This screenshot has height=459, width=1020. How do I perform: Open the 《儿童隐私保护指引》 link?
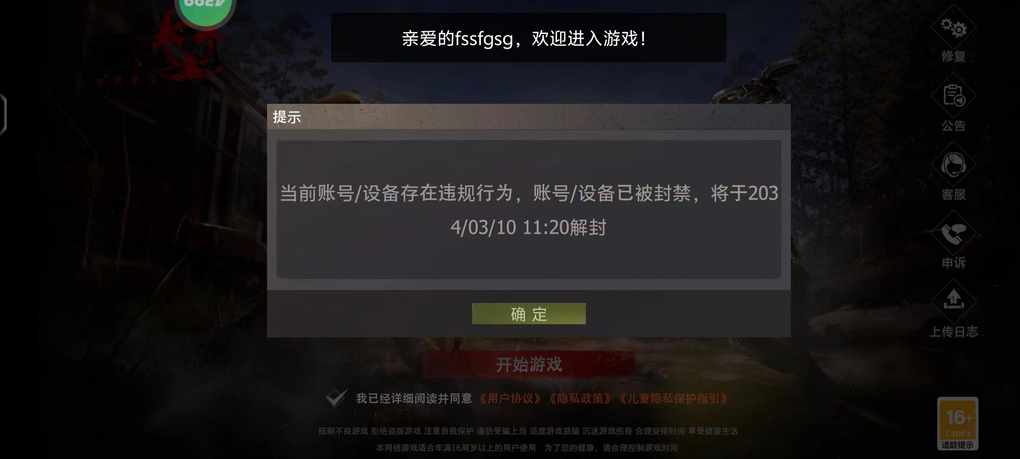673,399
